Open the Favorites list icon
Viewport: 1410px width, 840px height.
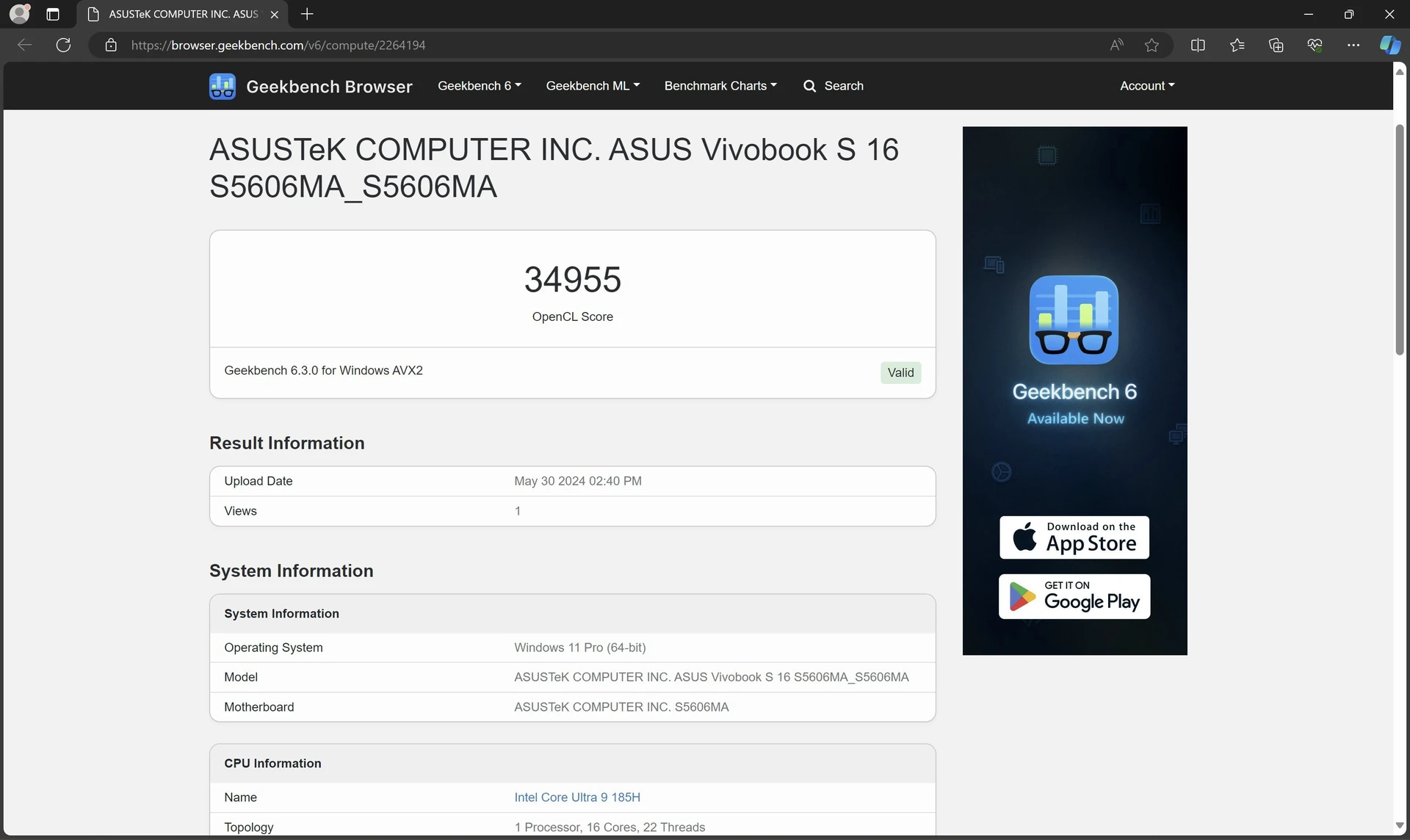pos(1237,45)
